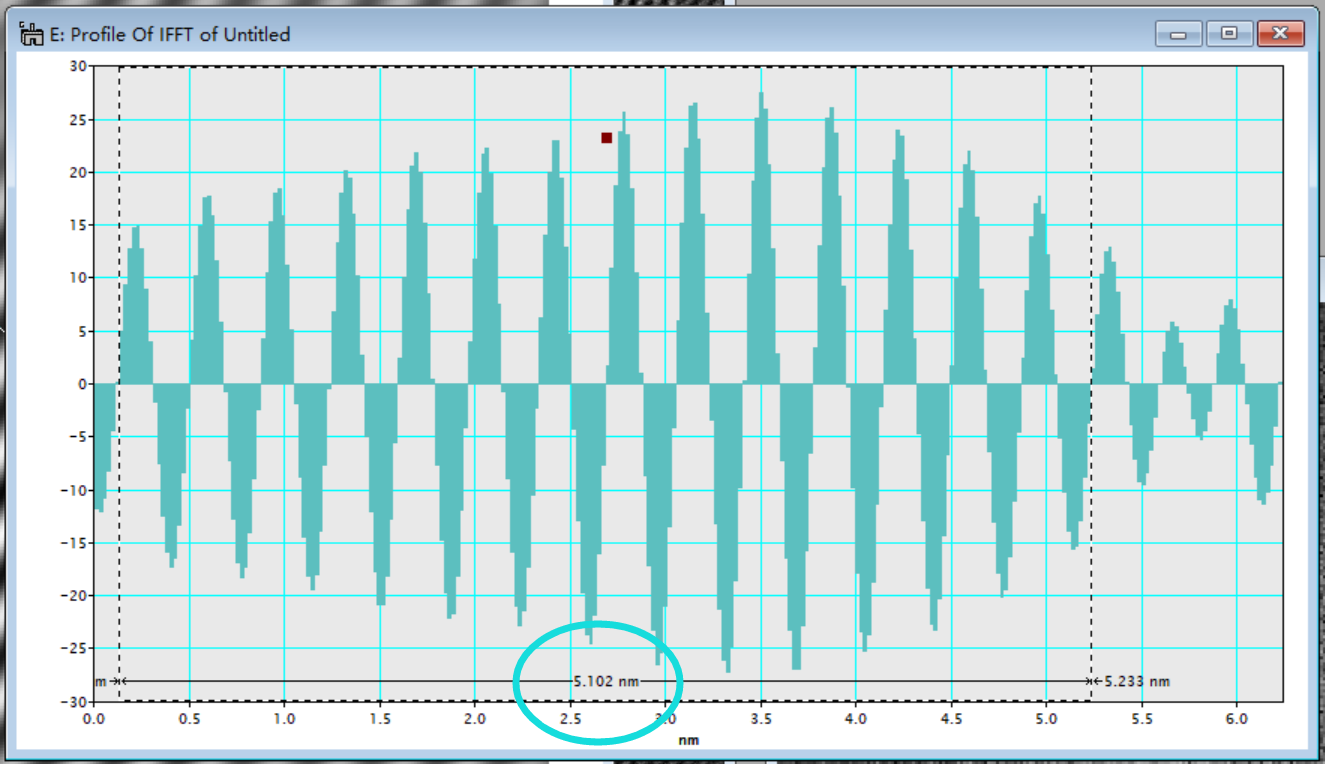Close the Profile Of IFFT window

(1281, 34)
